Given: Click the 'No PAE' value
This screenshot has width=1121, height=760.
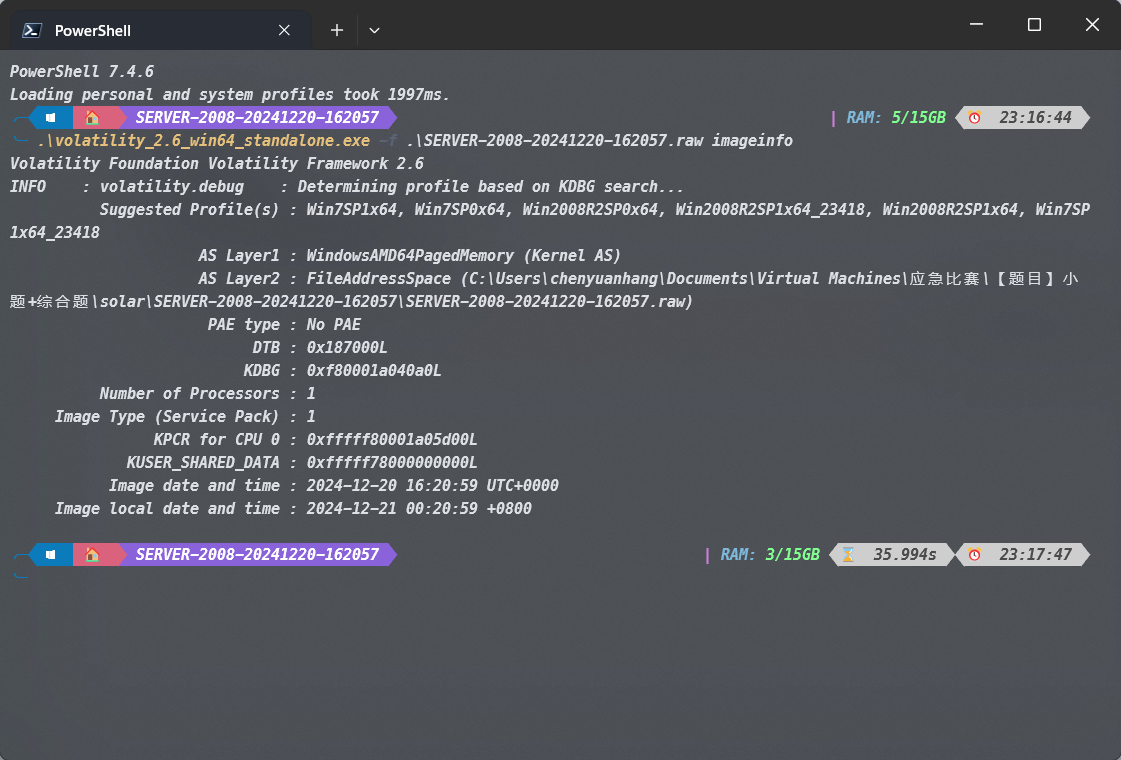Looking at the screenshot, I should click(333, 324).
